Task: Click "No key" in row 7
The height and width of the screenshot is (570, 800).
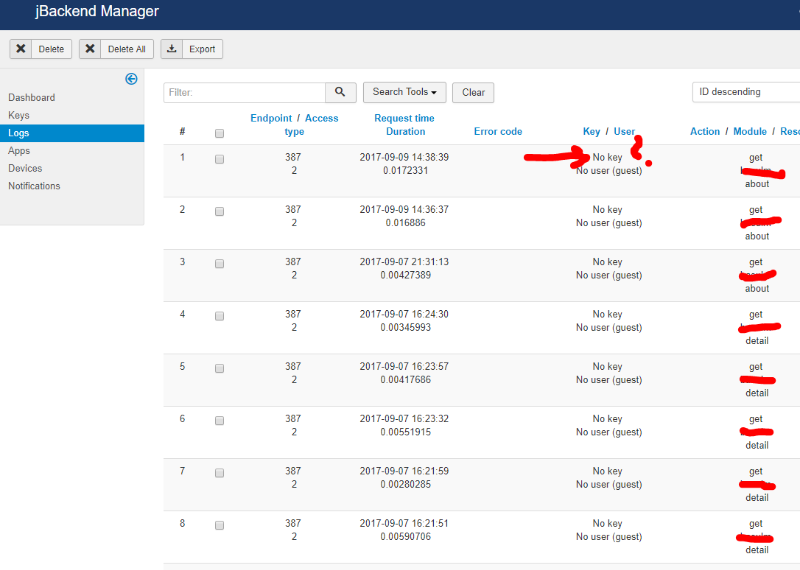Action: 608,471
